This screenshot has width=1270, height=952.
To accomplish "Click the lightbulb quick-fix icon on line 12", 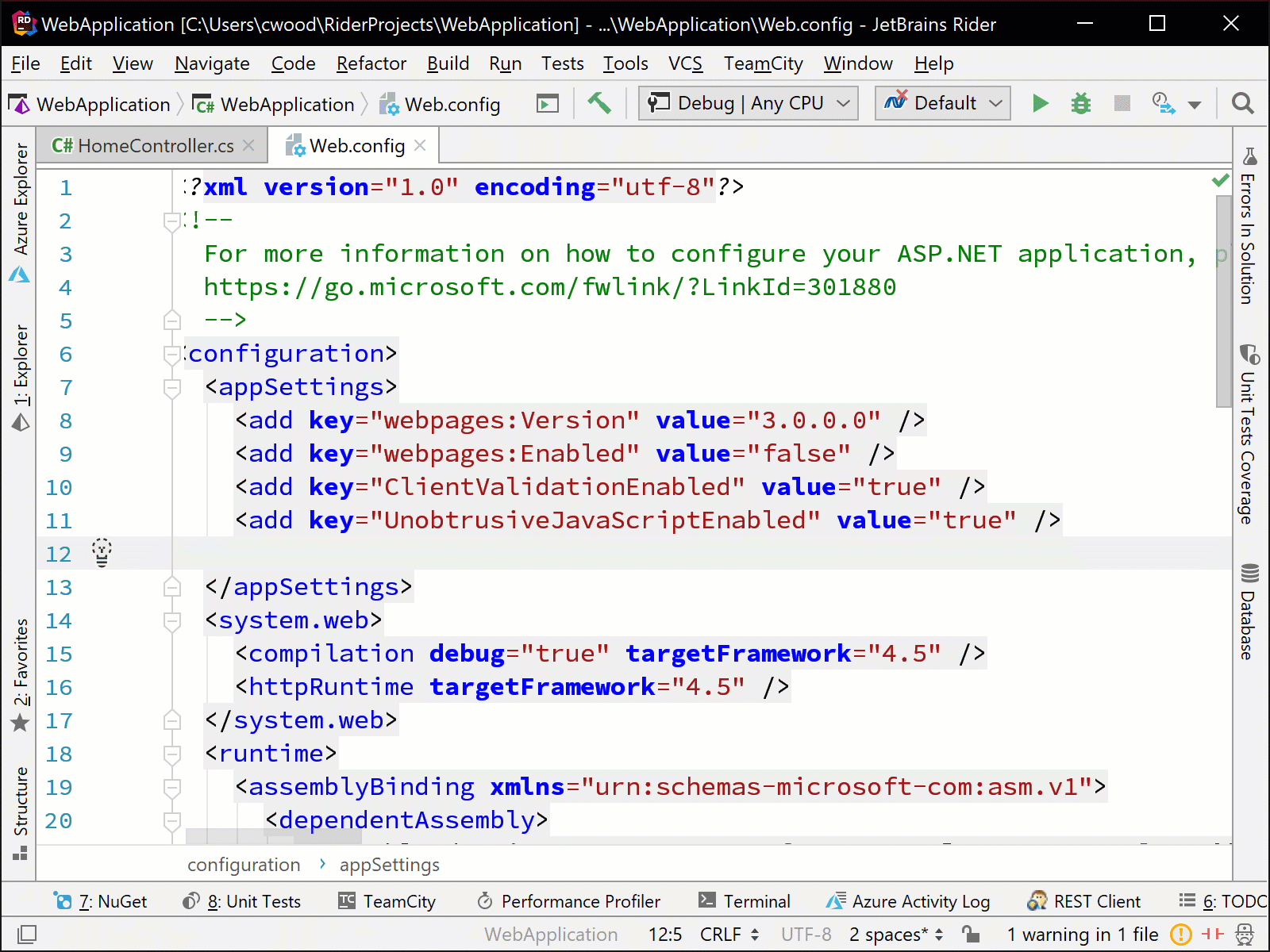I will (x=102, y=552).
